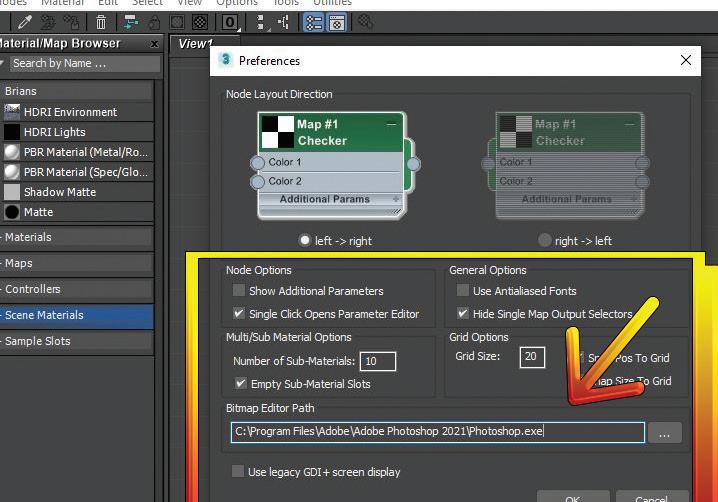Open the Select menu
The width and height of the screenshot is (718, 502).
[x=147, y=3]
